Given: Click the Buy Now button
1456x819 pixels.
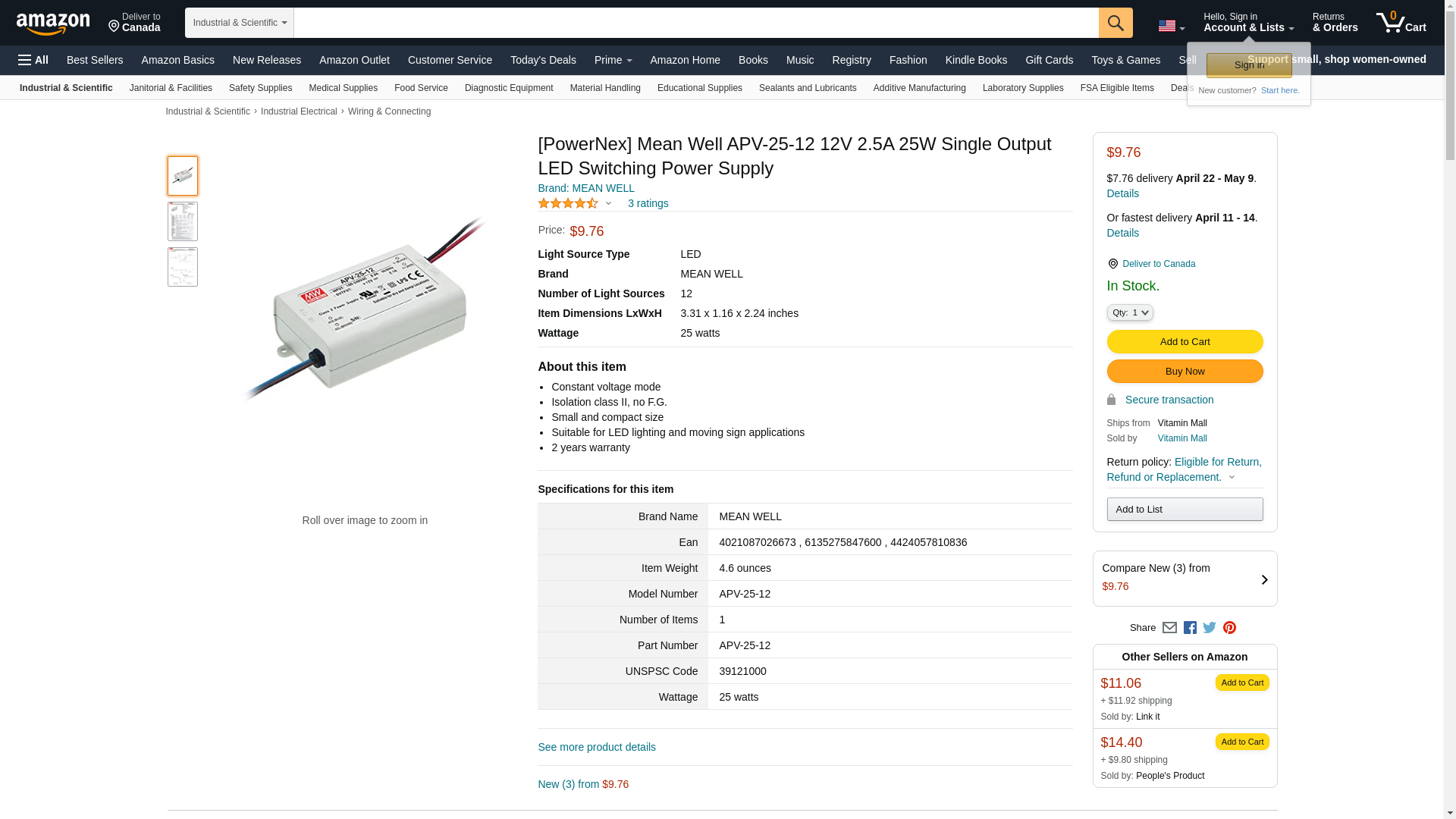Looking at the screenshot, I should coord(1185,372).
